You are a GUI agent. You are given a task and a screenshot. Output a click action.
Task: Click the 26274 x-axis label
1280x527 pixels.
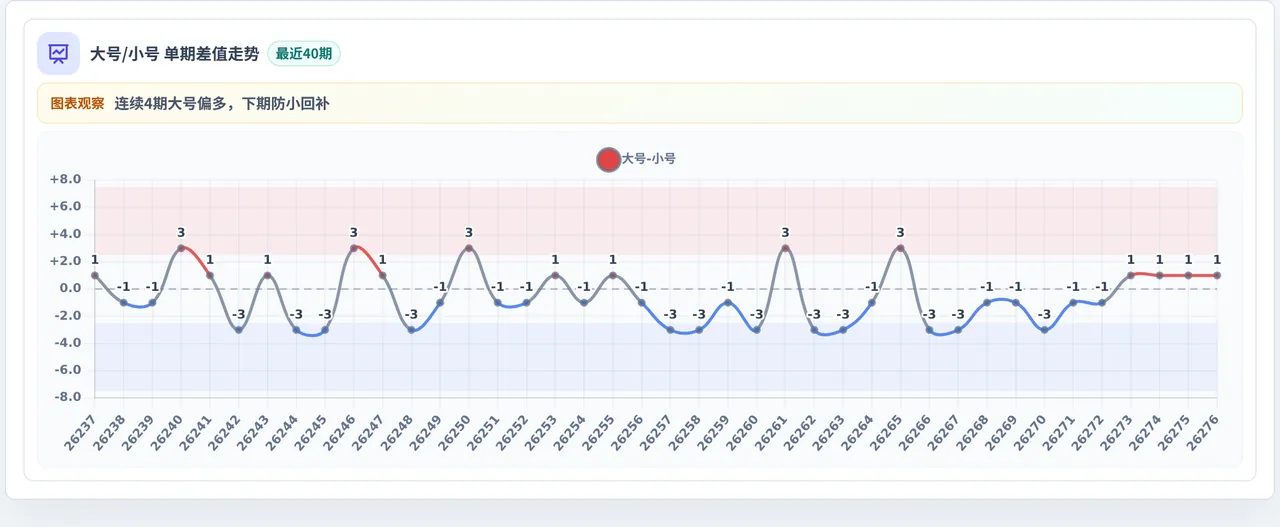(x=1146, y=434)
